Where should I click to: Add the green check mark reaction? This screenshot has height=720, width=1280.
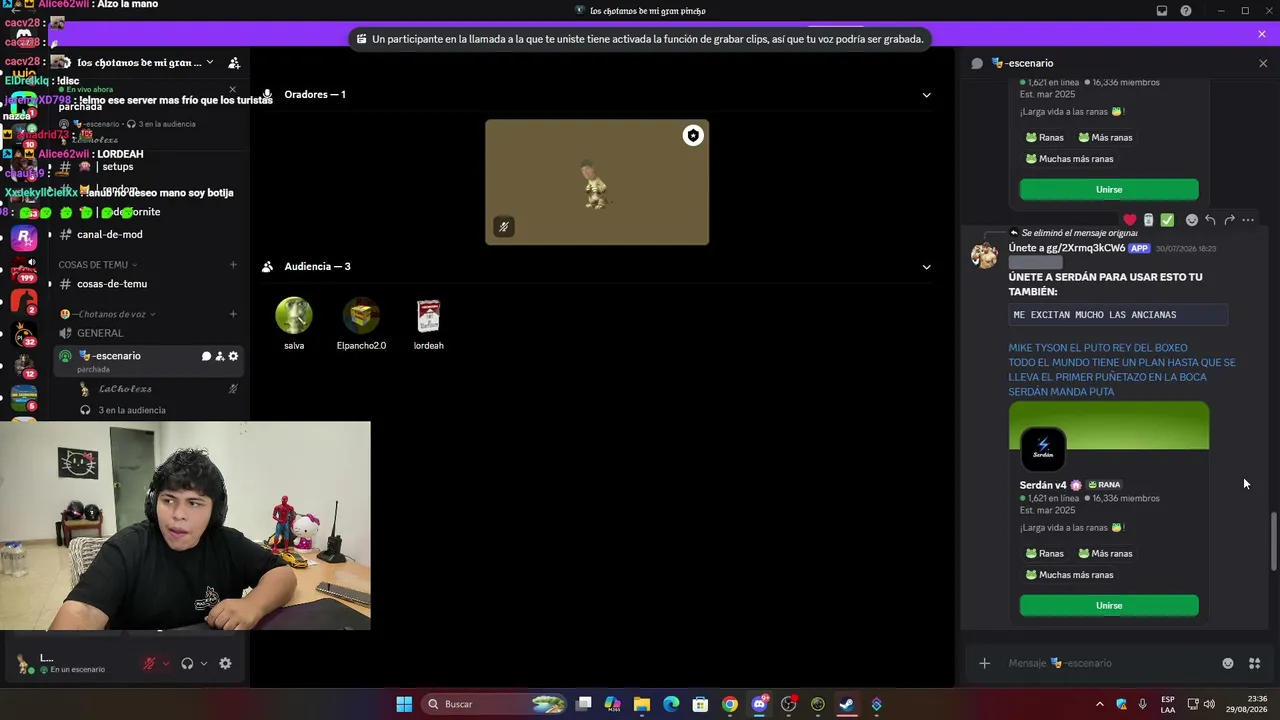pos(1167,220)
